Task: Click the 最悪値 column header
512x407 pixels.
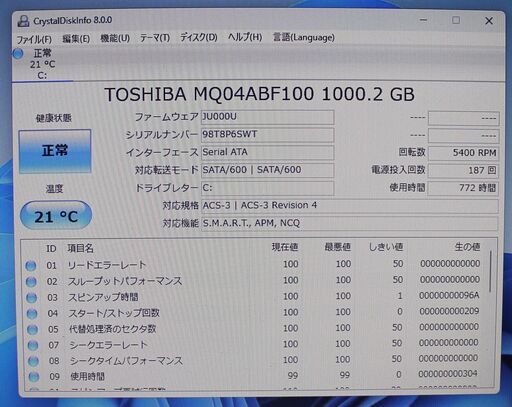Action: (x=337, y=247)
